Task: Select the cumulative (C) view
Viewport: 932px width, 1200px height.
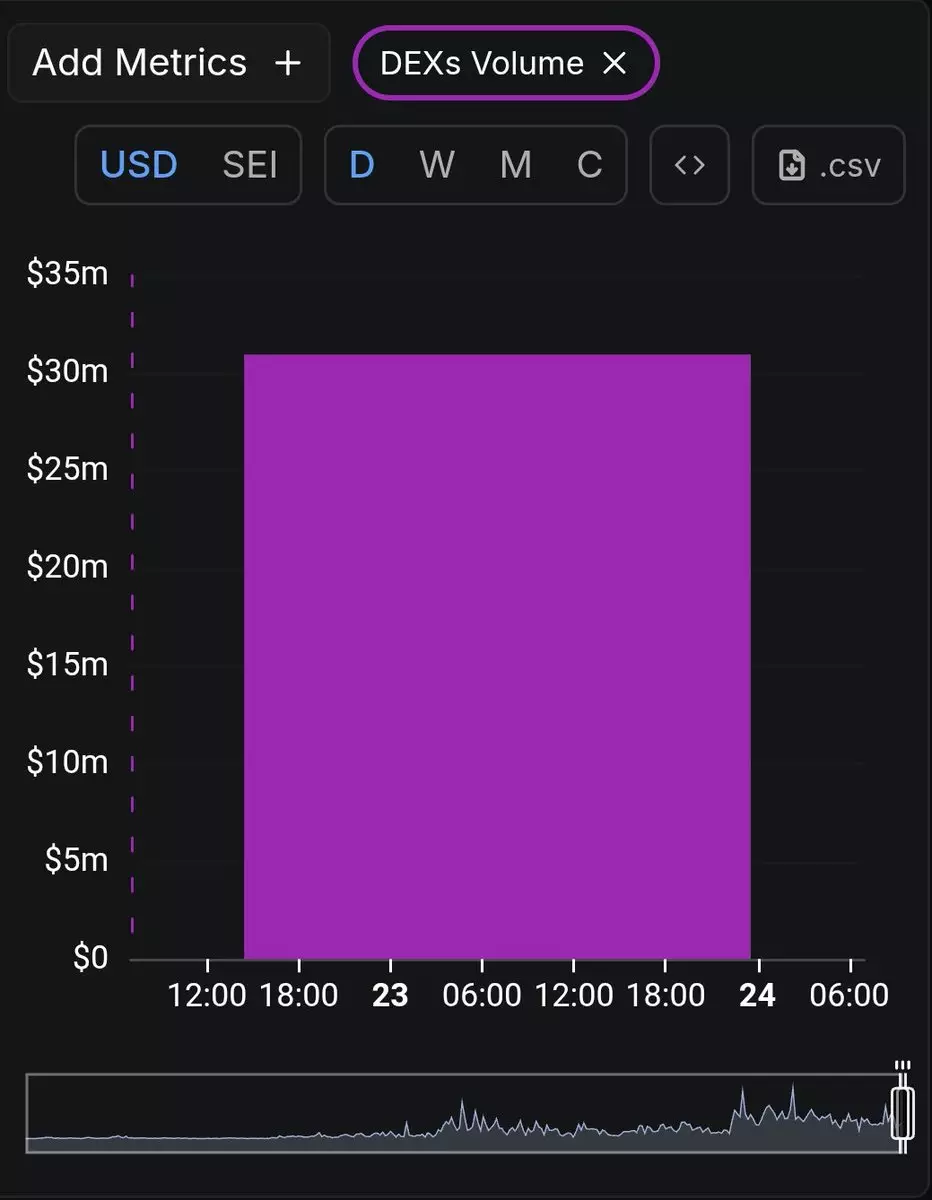Action: [x=590, y=165]
